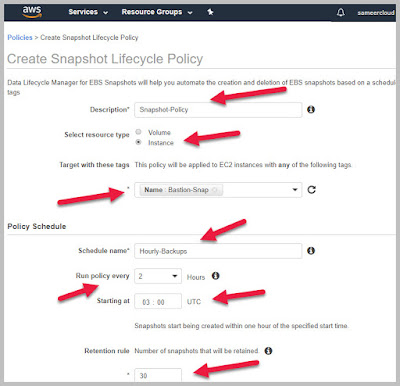The width and height of the screenshot is (400, 386).
Task: Show info for the Retention rule
Action: [268, 351]
